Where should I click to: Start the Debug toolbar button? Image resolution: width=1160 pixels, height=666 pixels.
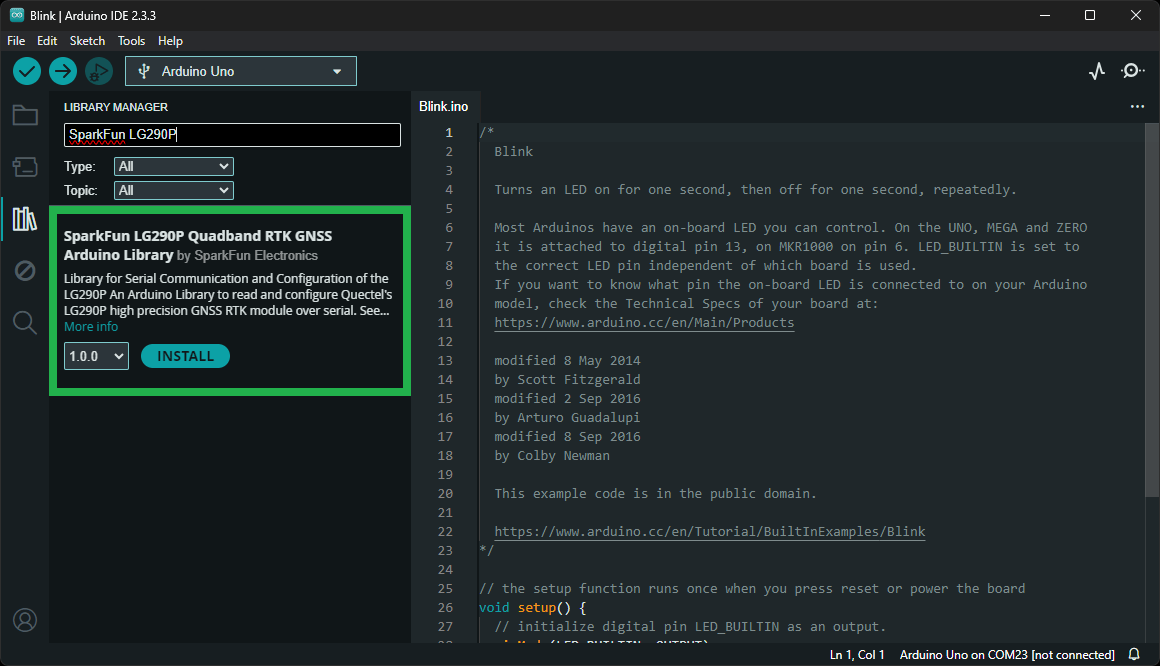(x=99, y=71)
